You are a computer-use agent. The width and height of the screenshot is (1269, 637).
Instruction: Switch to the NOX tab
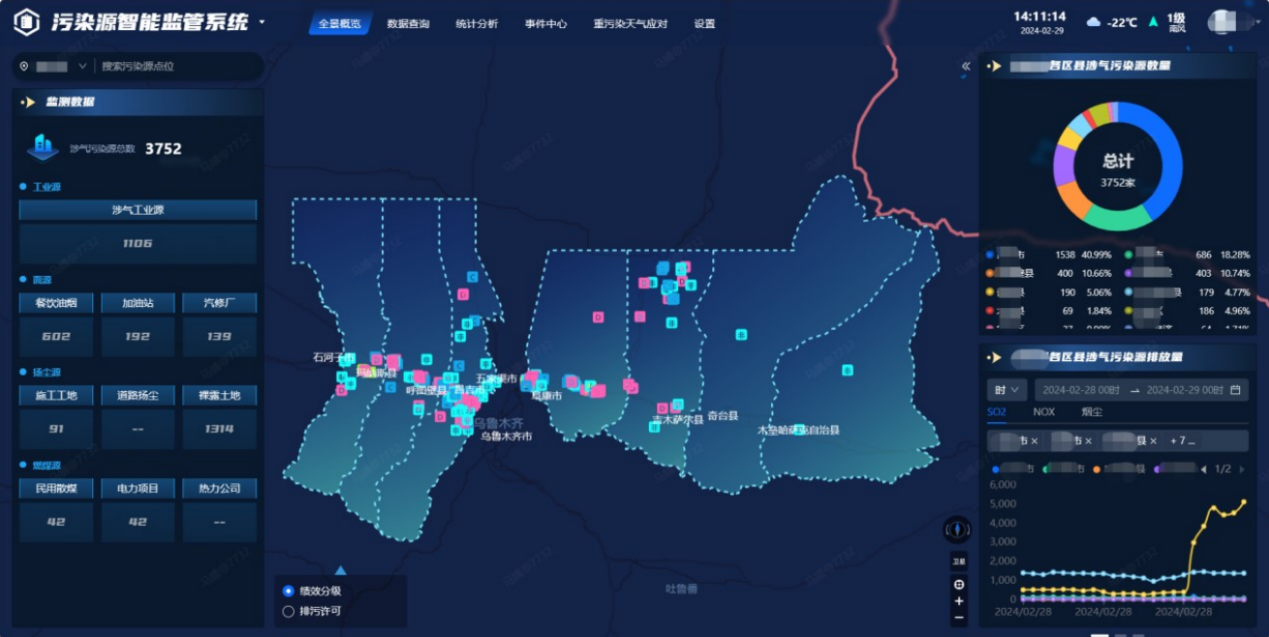pyautogui.click(x=1043, y=412)
